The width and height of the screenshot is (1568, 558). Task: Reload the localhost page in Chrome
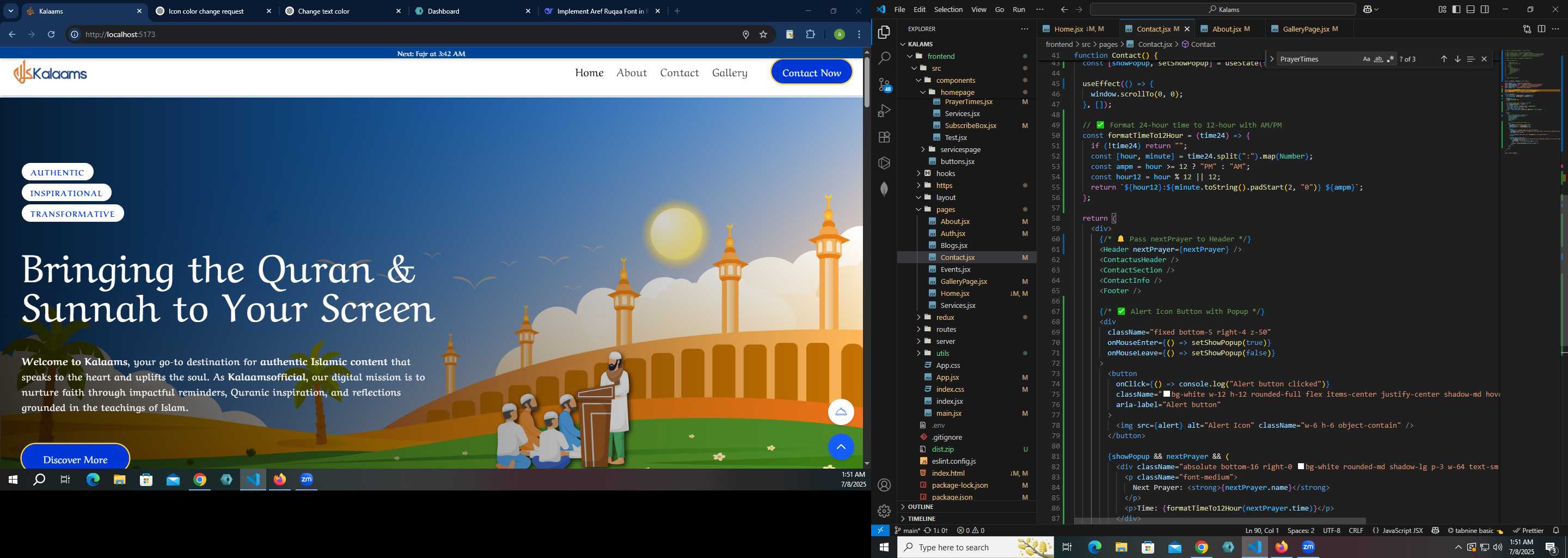pyautogui.click(x=51, y=35)
